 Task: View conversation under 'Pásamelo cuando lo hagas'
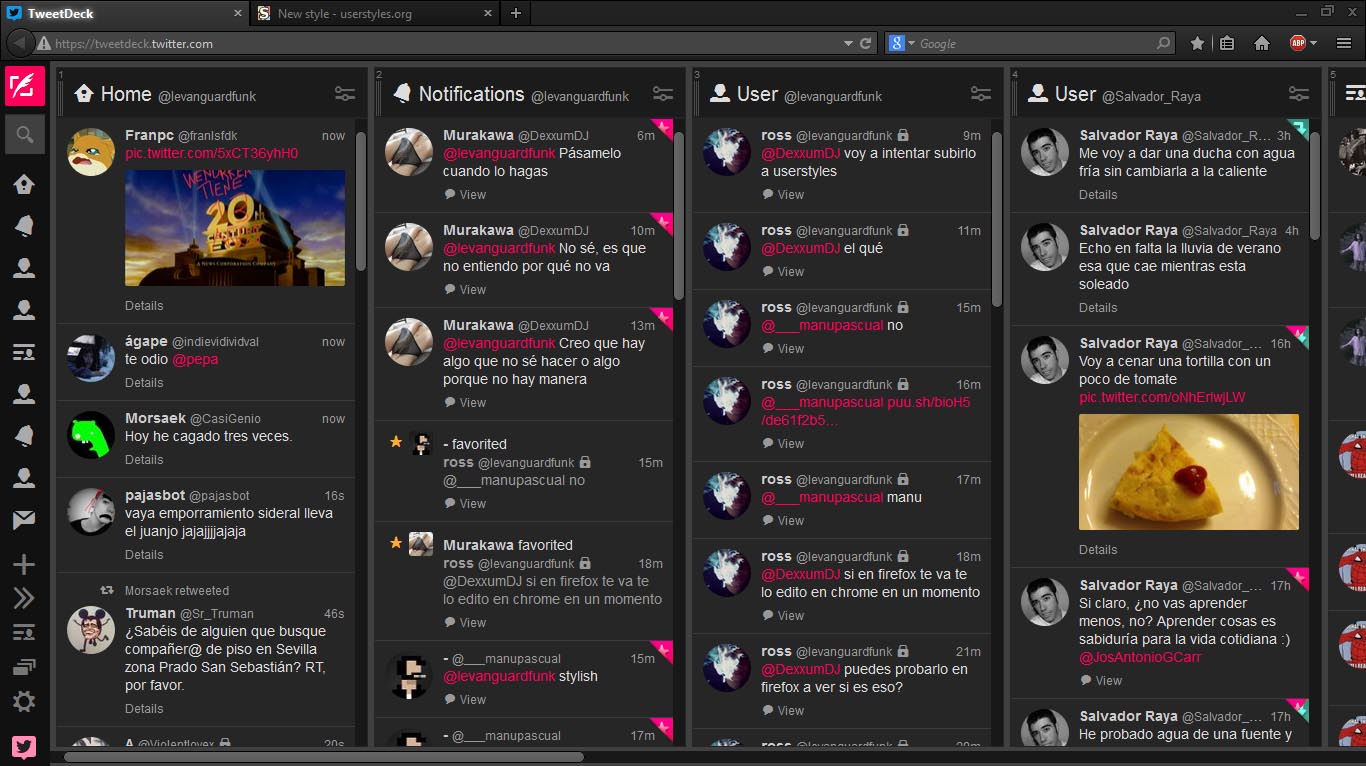(465, 195)
